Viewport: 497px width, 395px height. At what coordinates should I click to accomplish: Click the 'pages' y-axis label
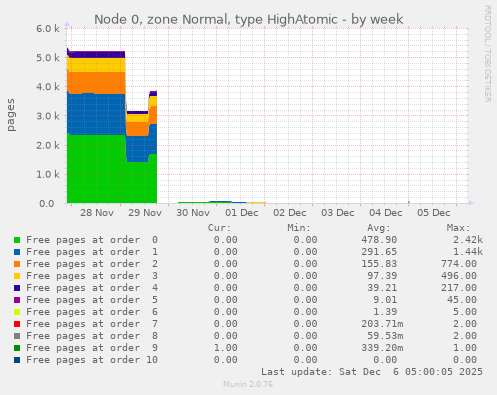coord(11,115)
